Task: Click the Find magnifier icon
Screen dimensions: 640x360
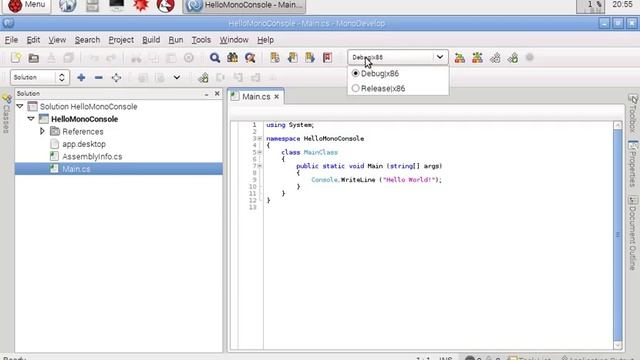Action: (x=215, y=58)
